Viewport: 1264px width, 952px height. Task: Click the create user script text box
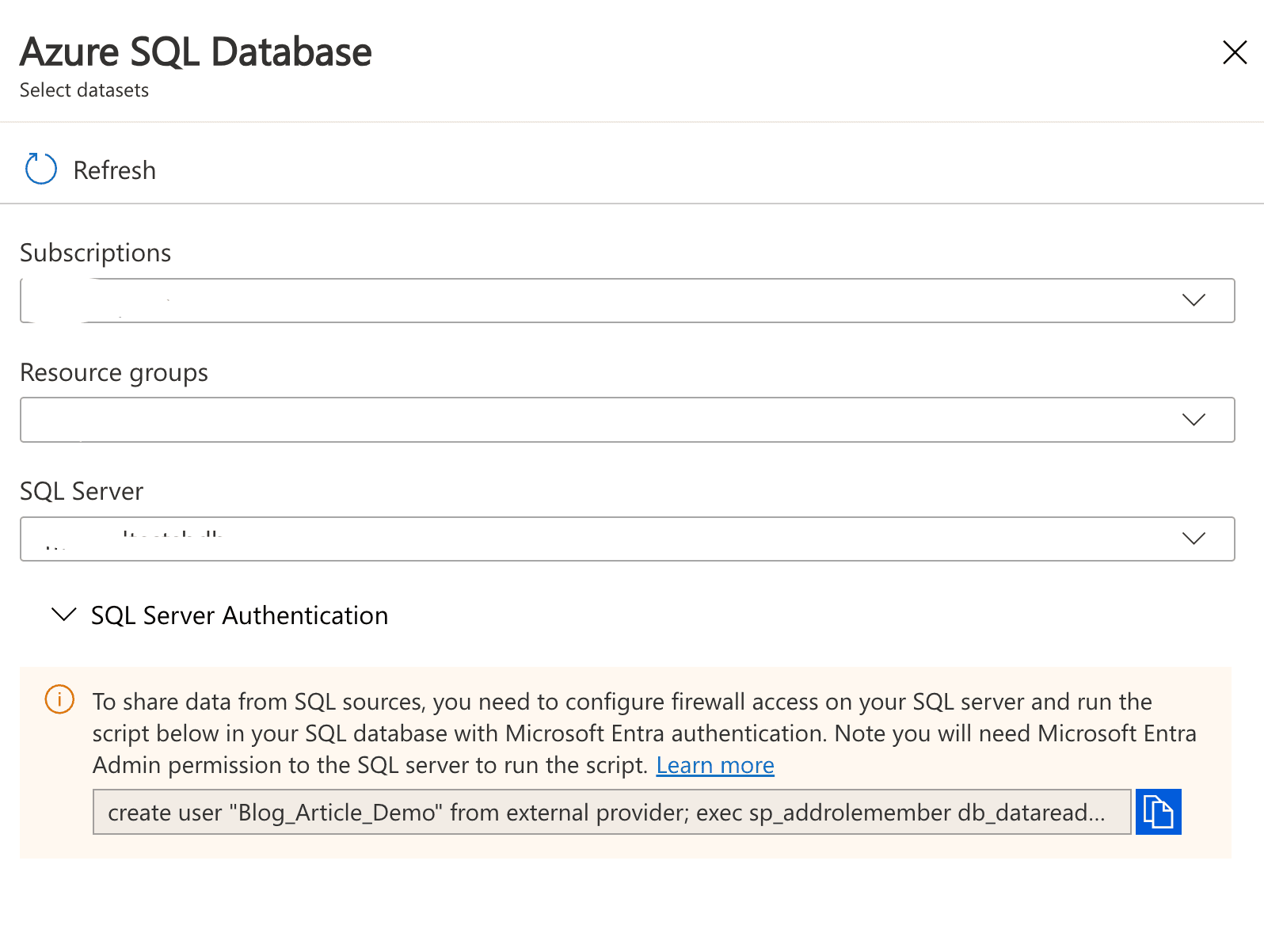(611, 812)
